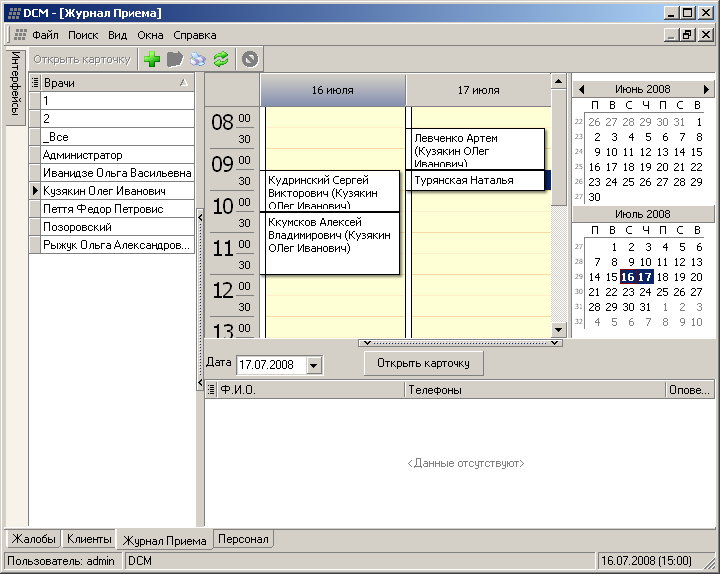Image resolution: width=720 pixels, height=574 pixels.
Task: Collapse the doctors panel with upper splitter arrow
Action: point(200,217)
